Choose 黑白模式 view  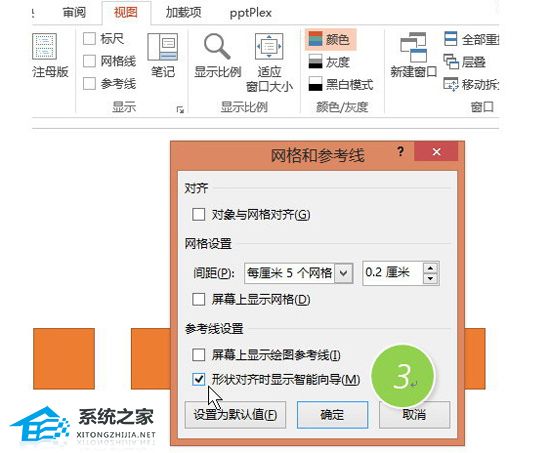coord(341,84)
